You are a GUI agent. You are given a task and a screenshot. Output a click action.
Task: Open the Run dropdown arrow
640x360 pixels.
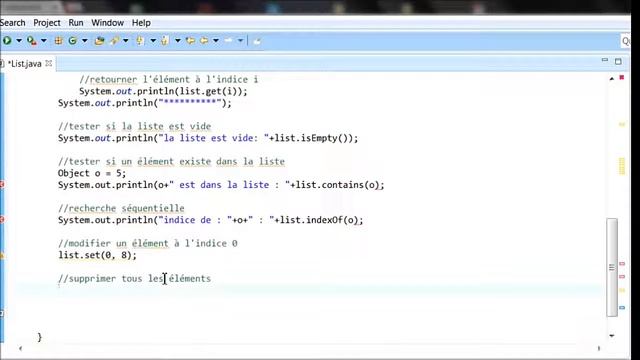(19, 41)
